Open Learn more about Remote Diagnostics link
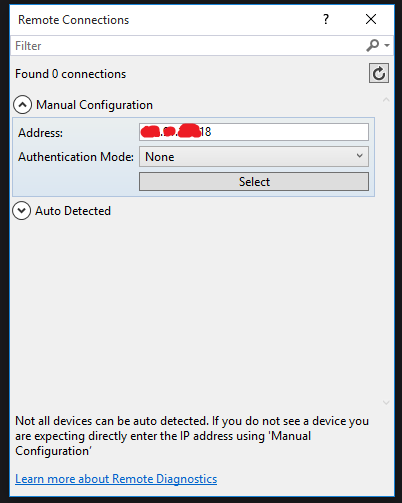 (116, 479)
